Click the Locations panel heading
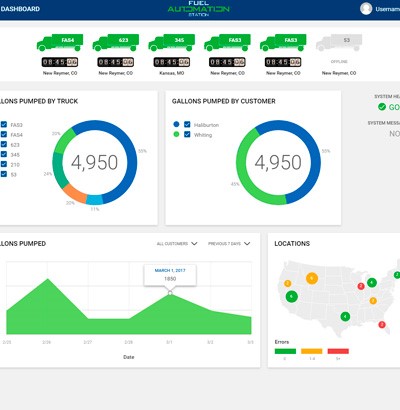Viewport: 400px width, 410px height. (292, 244)
